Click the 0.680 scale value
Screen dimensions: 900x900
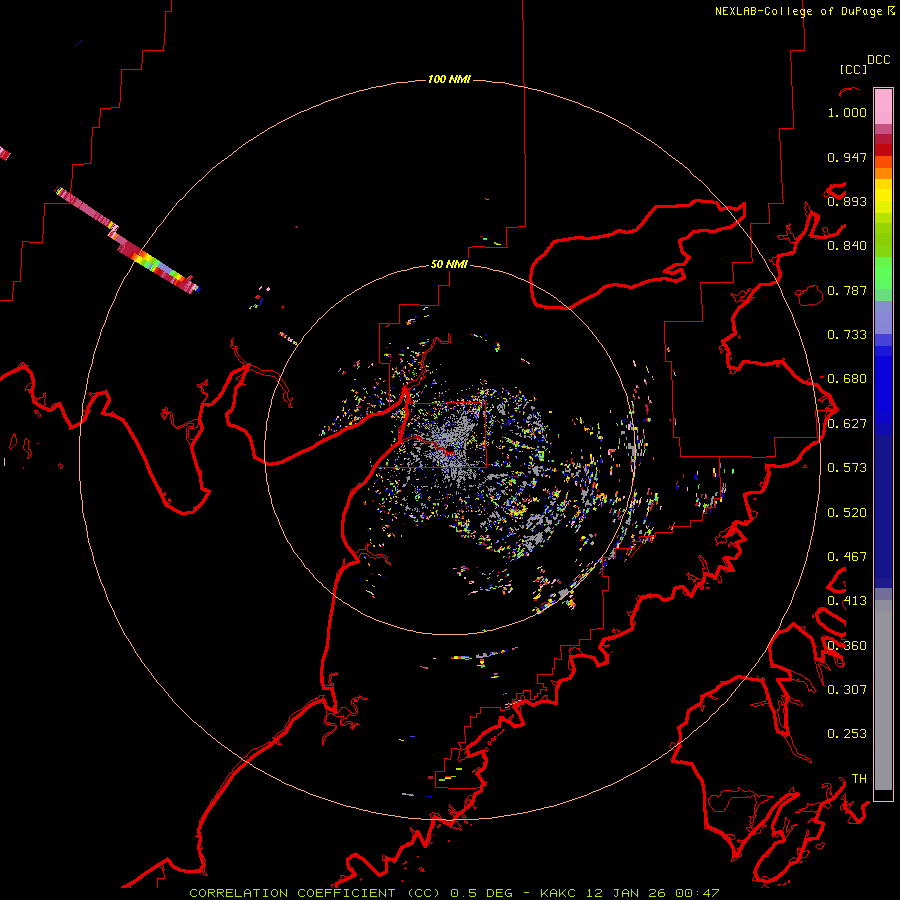point(847,379)
